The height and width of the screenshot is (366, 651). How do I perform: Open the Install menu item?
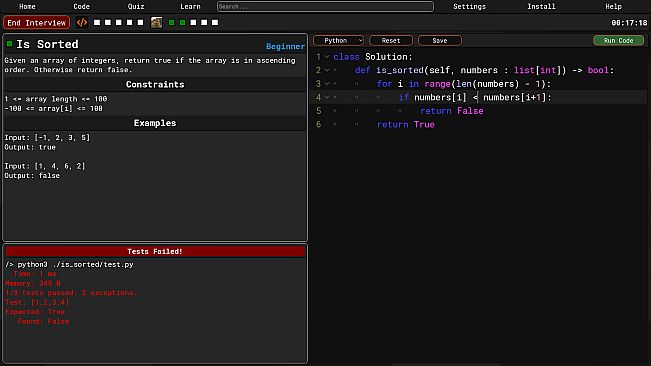tap(541, 7)
